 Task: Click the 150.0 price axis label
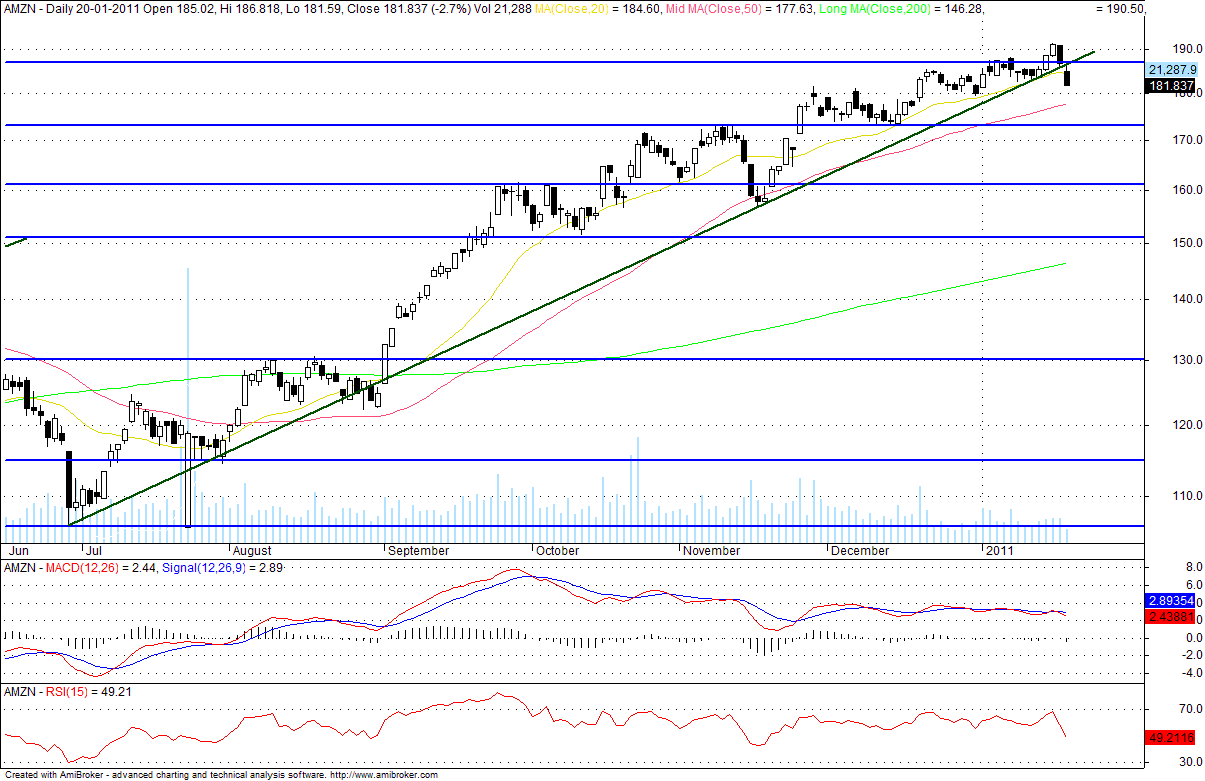[1187, 243]
